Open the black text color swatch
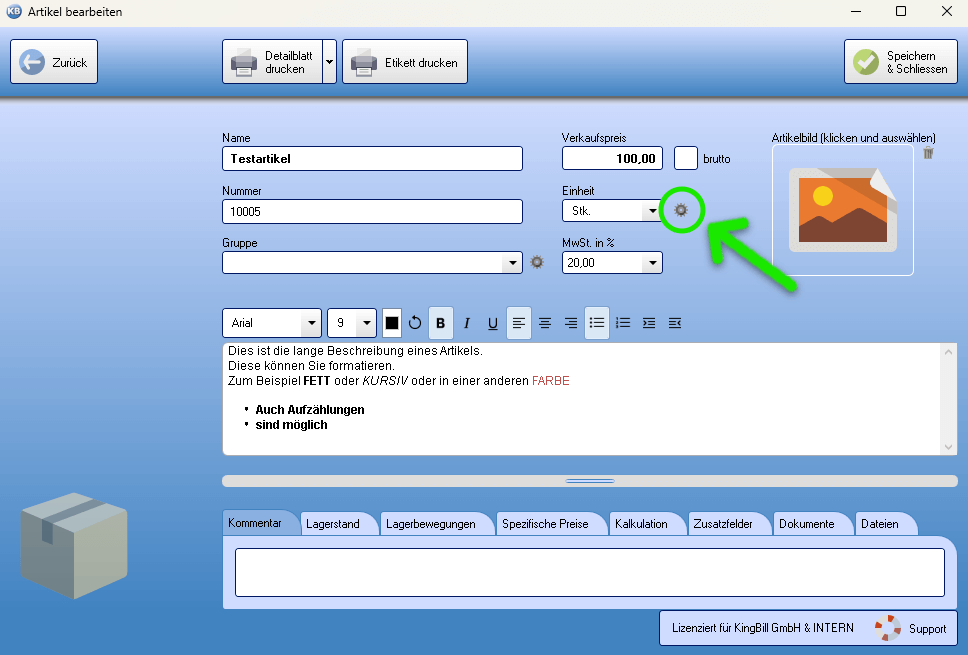The image size is (968, 655). pos(392,323)
